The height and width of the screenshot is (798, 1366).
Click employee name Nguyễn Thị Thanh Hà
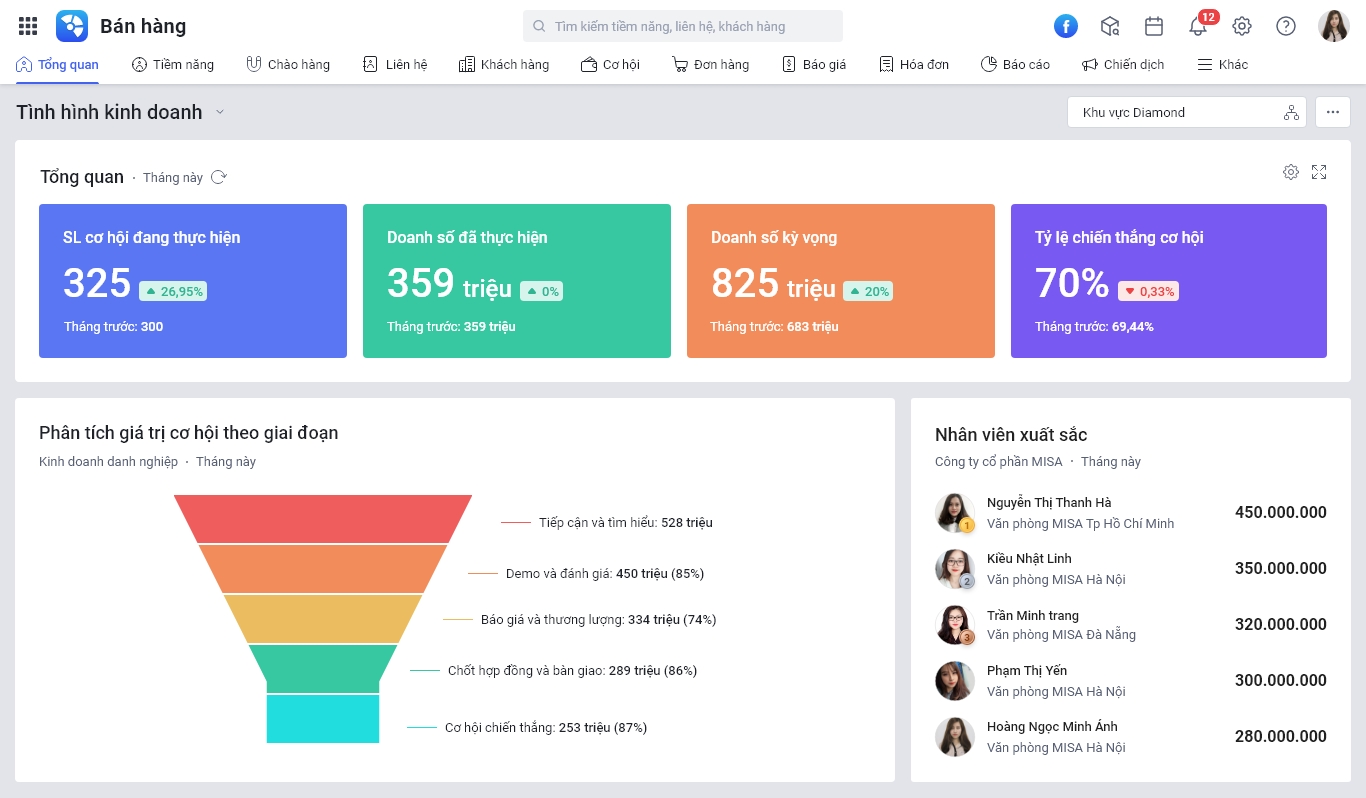[x=1049, y=502]
